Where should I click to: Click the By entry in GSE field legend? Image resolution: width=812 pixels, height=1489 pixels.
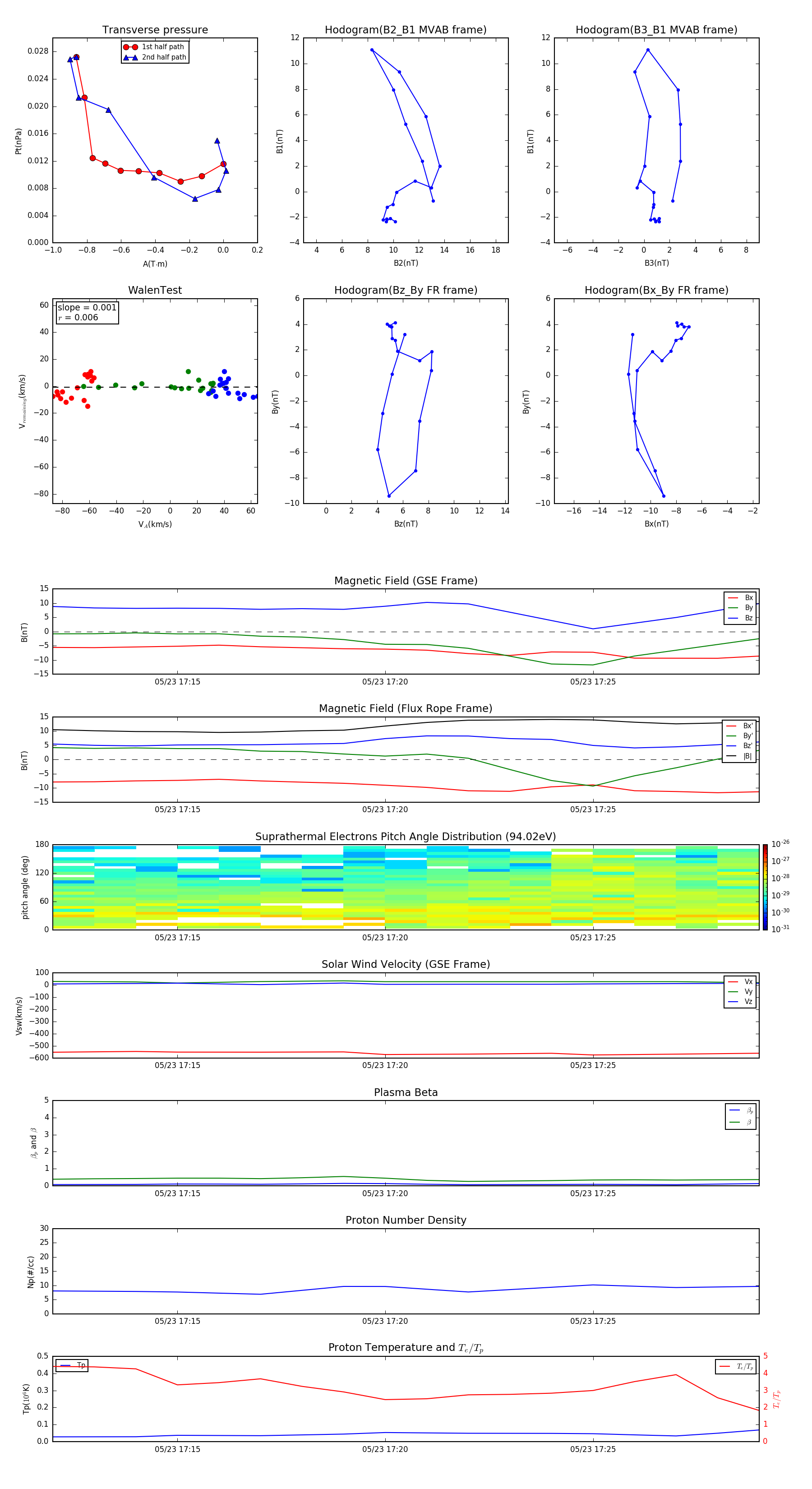point(740,607)
